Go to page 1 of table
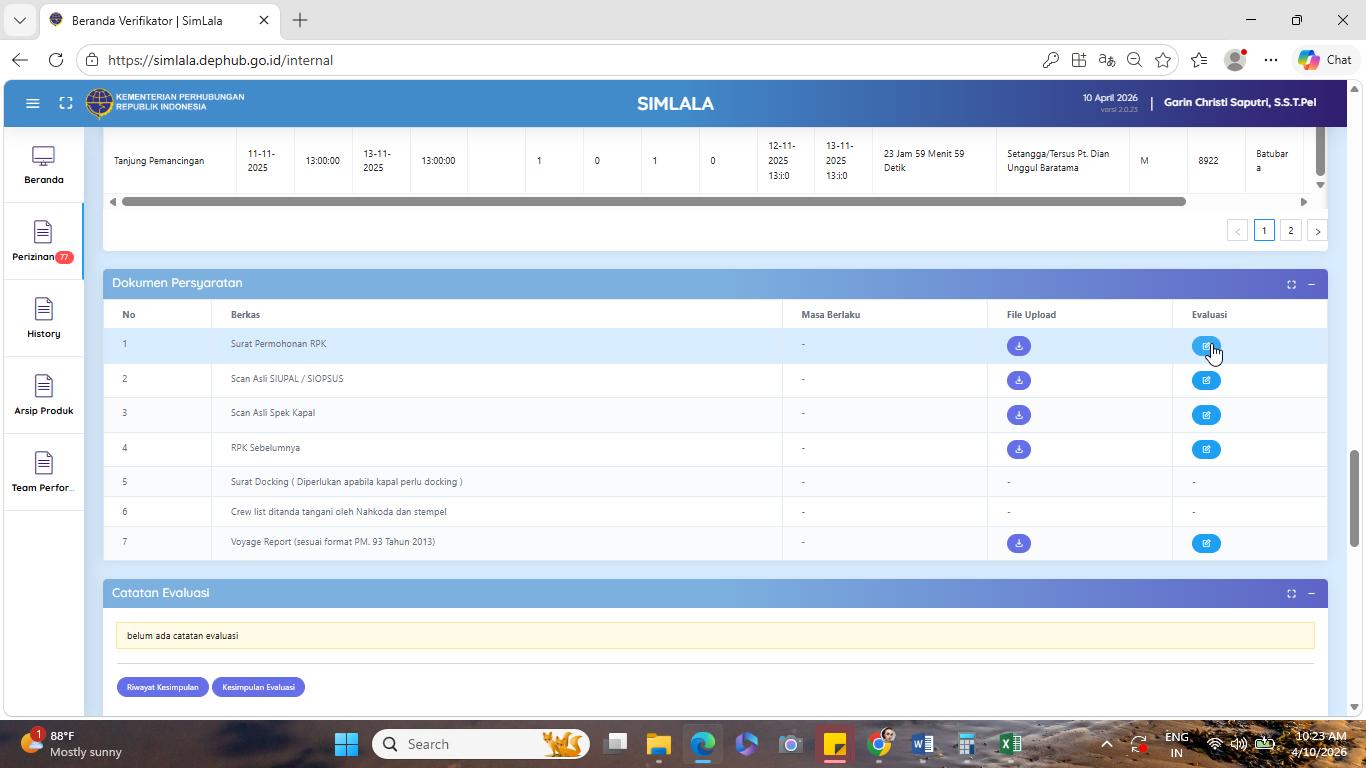The image size is (1366, 768). pyautogui.click(x=1264, y=230)
